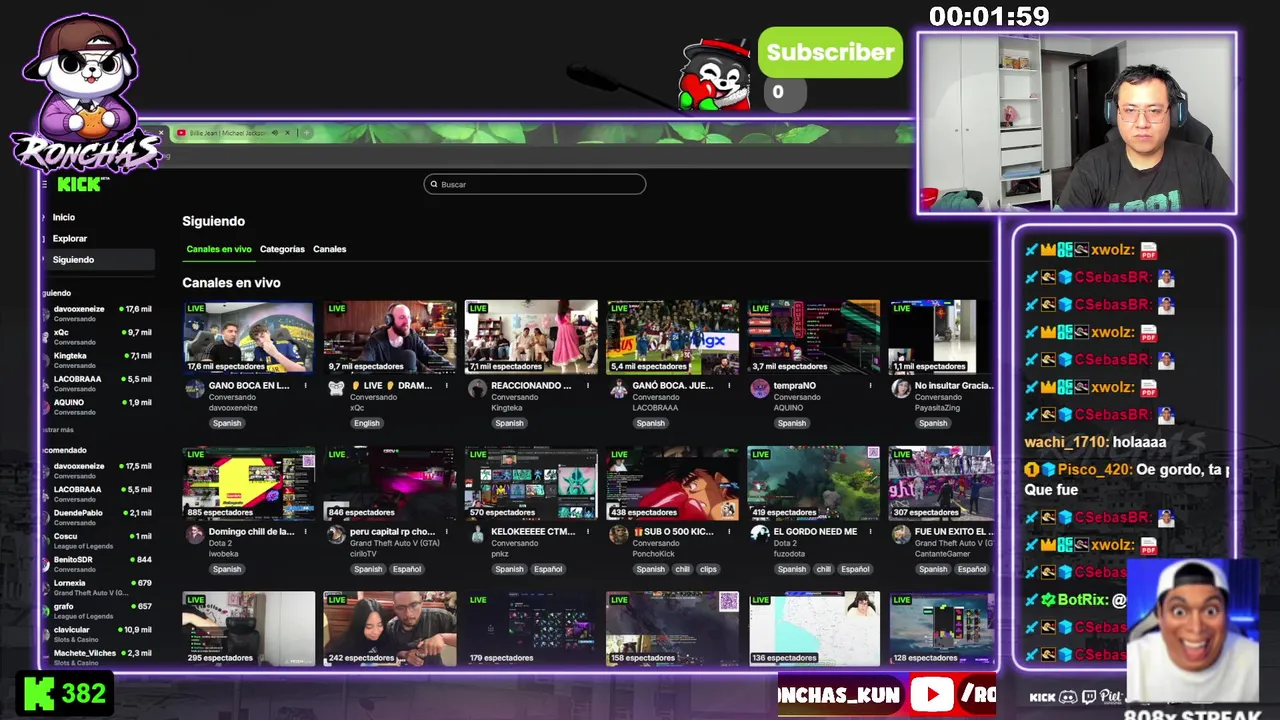Open a new browser tab with plus button
Image resolution: width=1280 pixels, height=720 pixels.
(307, 133)
